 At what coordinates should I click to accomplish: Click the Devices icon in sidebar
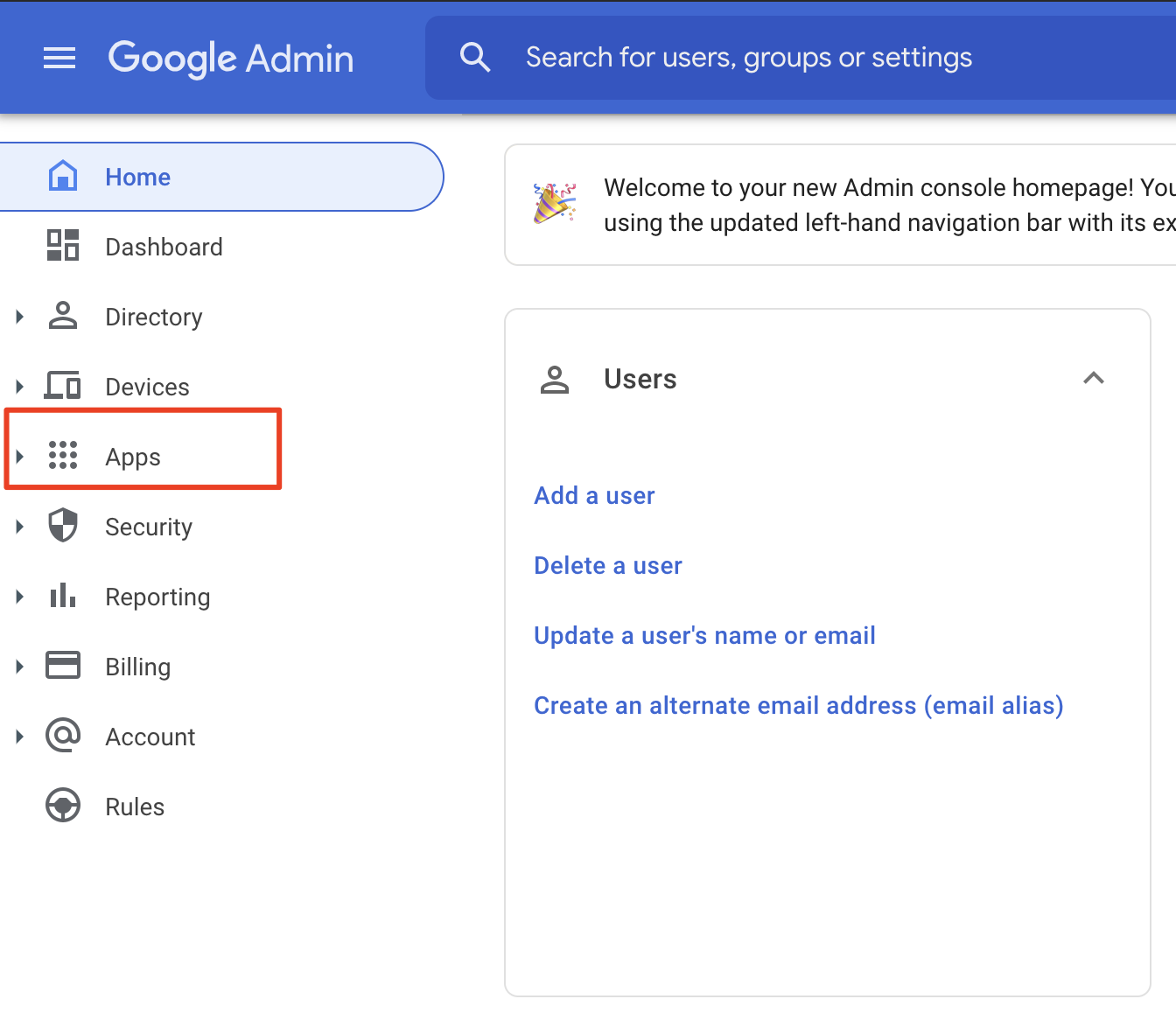click(63, 385)
